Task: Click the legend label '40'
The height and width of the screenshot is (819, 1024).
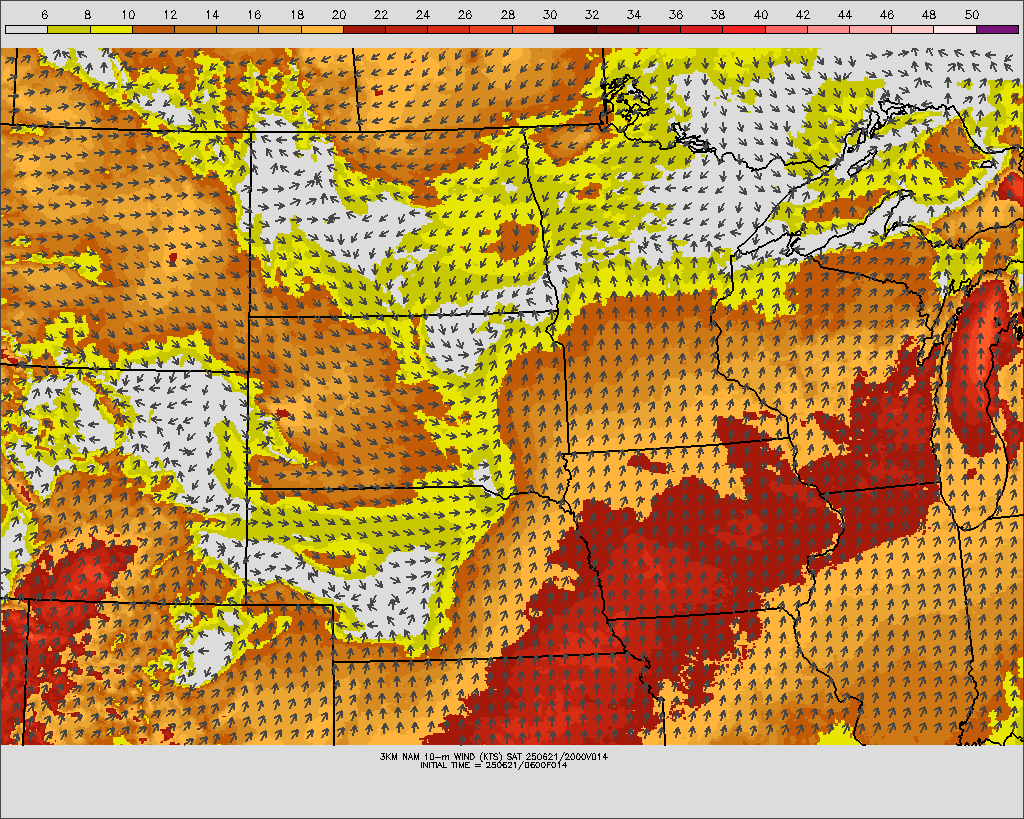Action: [x=761, y=14]
